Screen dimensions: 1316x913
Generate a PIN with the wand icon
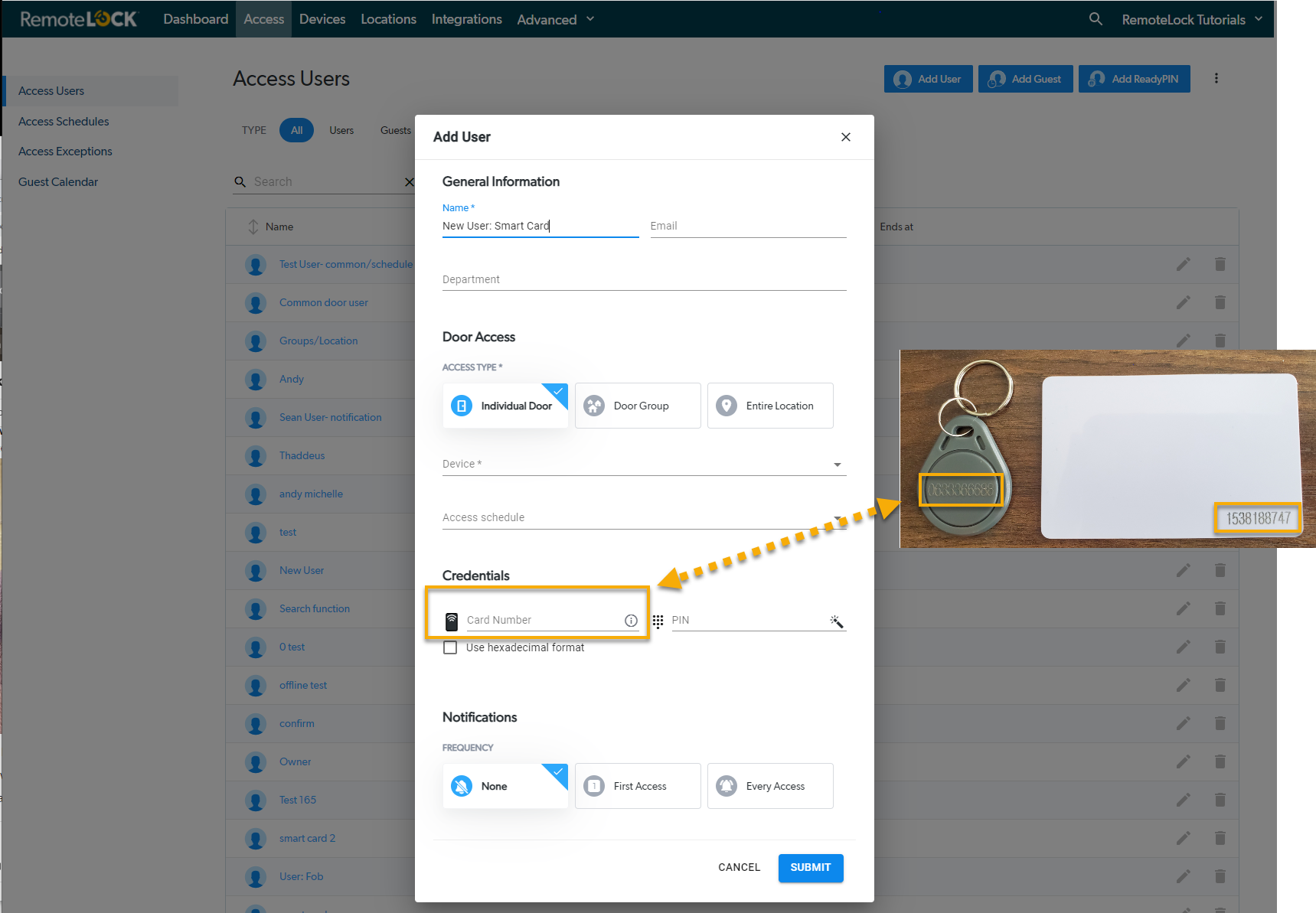pos(836,621)
